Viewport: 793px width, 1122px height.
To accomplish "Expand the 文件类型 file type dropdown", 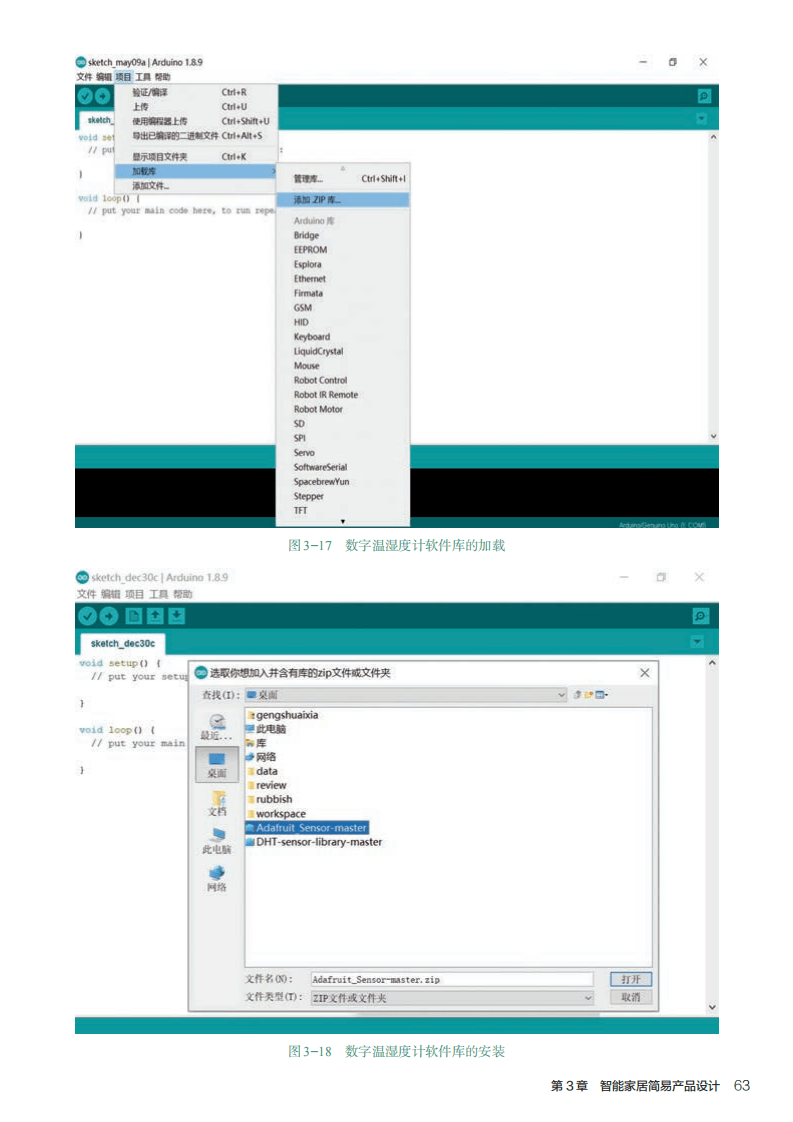I will click(x=588, y=997).
